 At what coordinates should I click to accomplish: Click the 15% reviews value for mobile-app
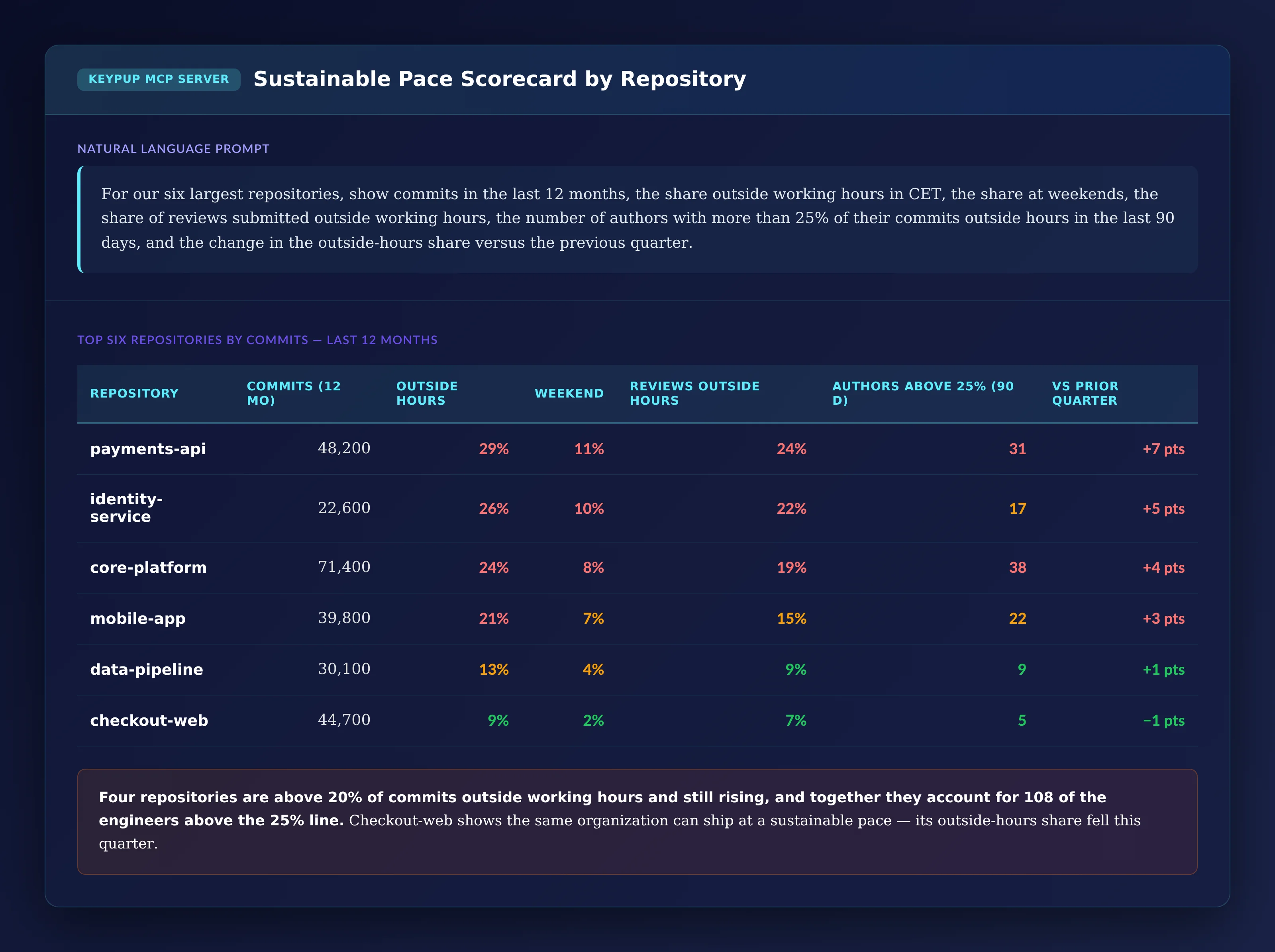[x=791, y=618]
